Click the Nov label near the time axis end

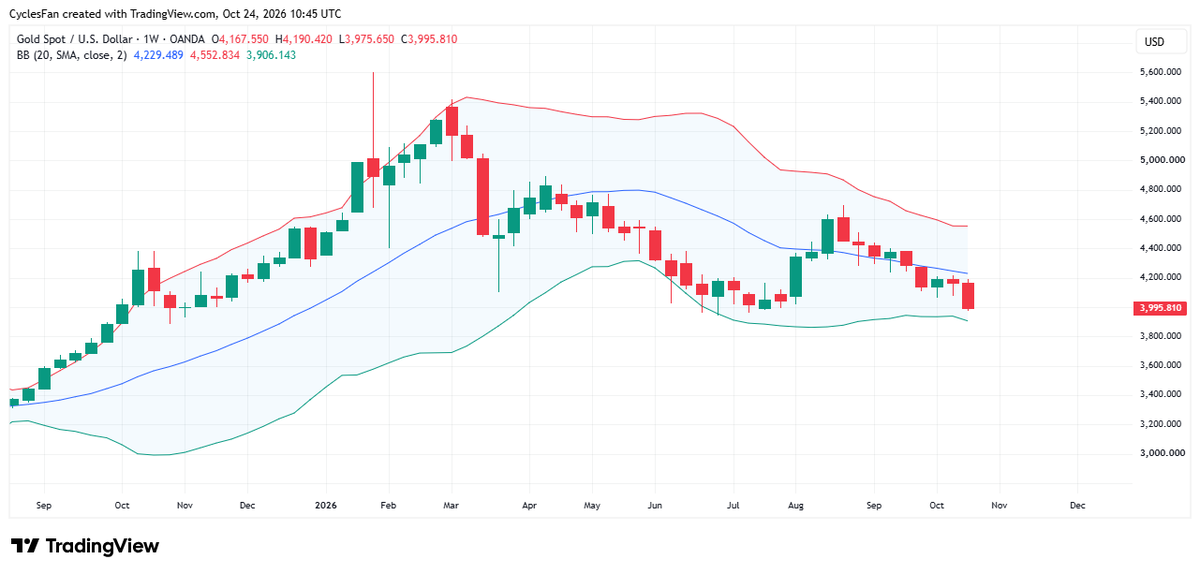998,506
